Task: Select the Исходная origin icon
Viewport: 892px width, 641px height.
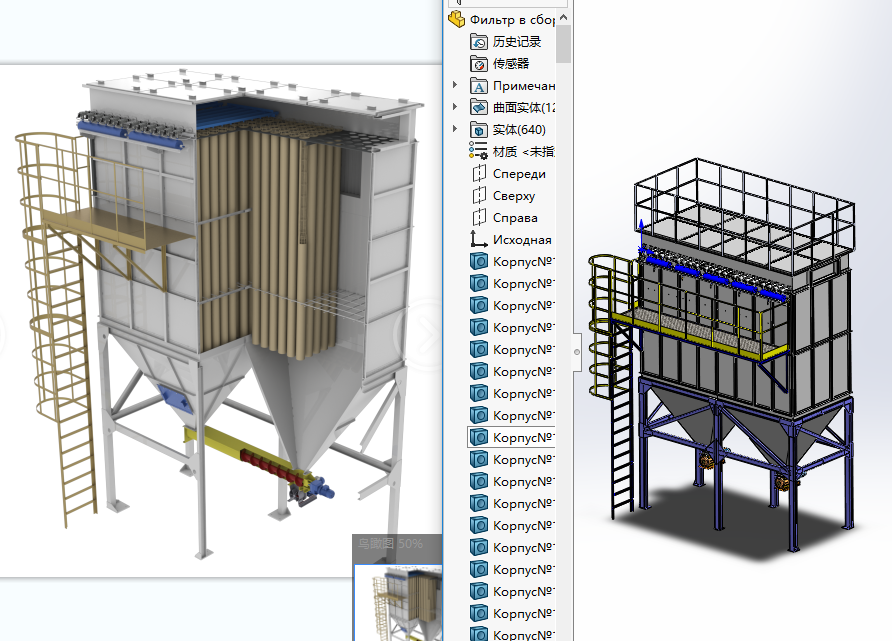Action: (478, 239)
